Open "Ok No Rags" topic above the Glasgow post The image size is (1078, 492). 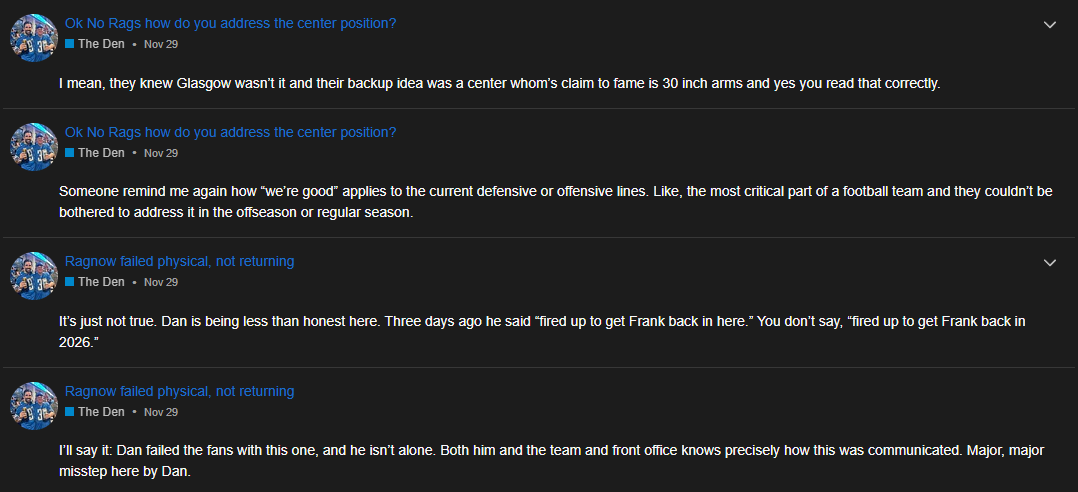coord(230,23)
